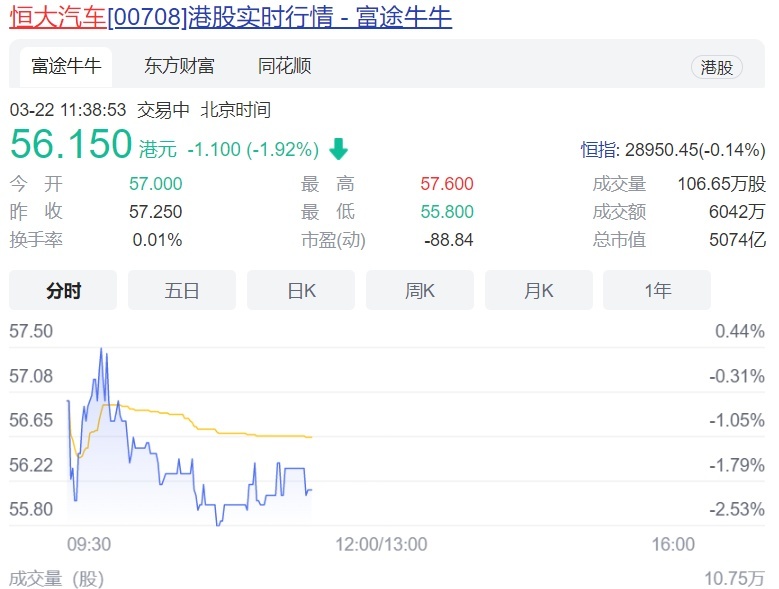Select the 分时 chart tab
779x589 pixels.
pyautogui.click(x=63, y=290)
